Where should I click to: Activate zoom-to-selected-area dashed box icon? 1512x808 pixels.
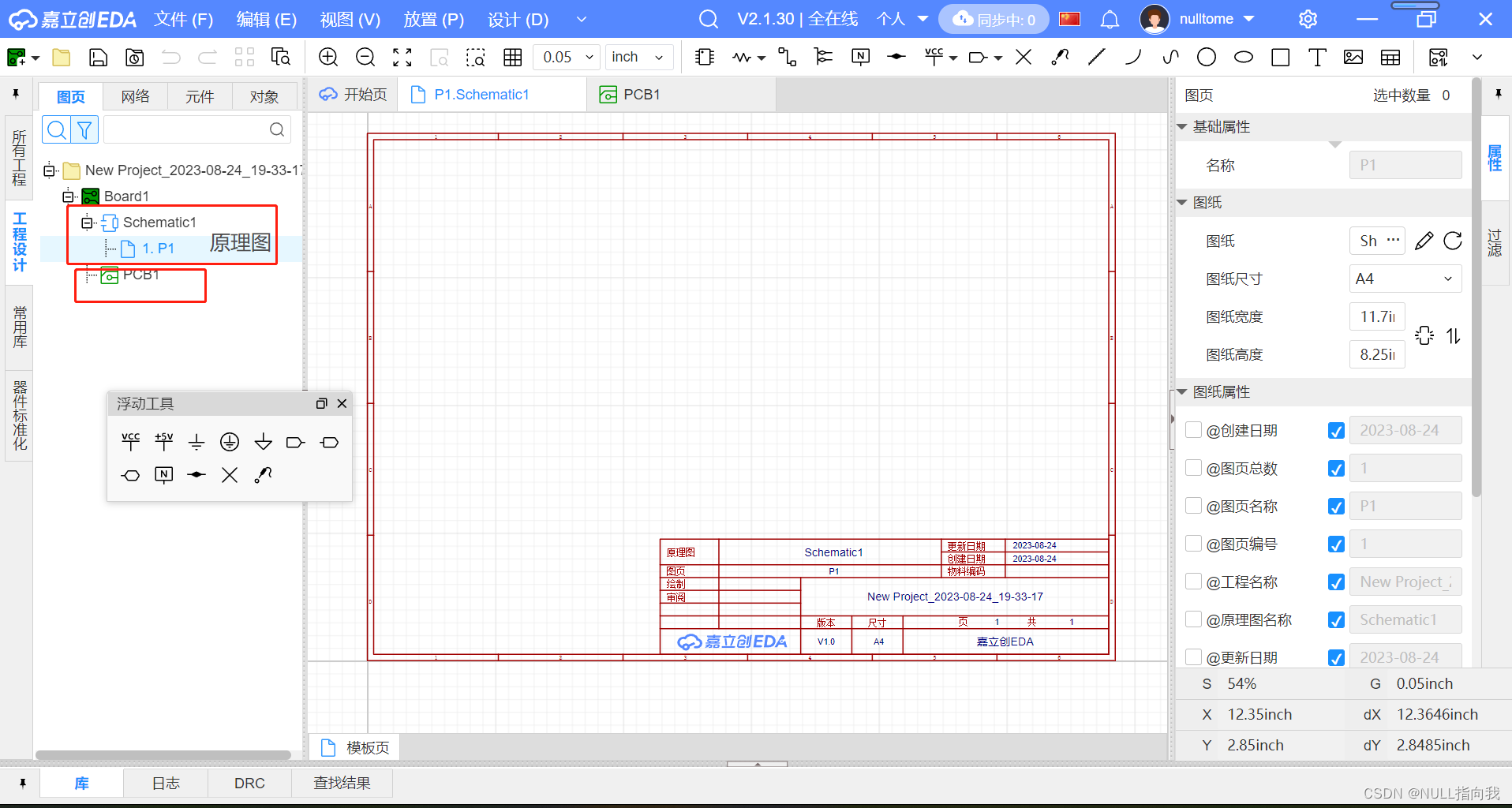476,57
